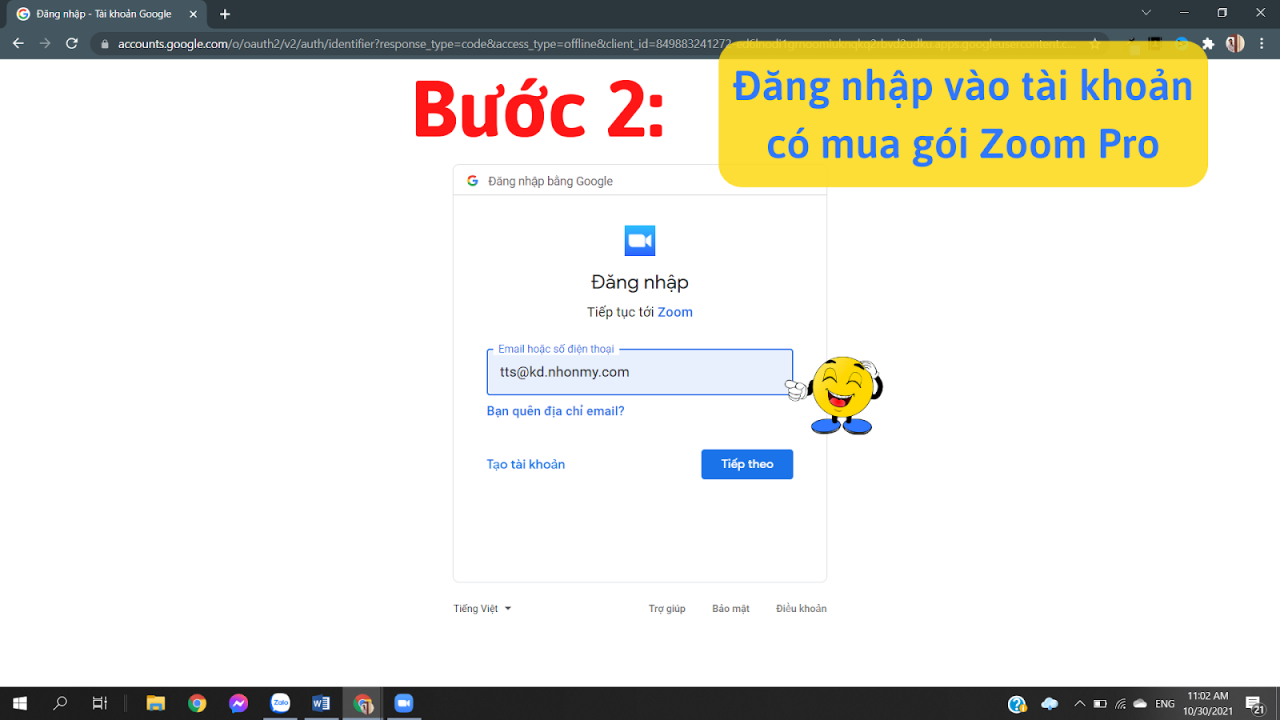This screenshot has height=720, width=1280.
Task: Click the Bạn quên địa chỉ email link
Action: (x=555, y=410)
